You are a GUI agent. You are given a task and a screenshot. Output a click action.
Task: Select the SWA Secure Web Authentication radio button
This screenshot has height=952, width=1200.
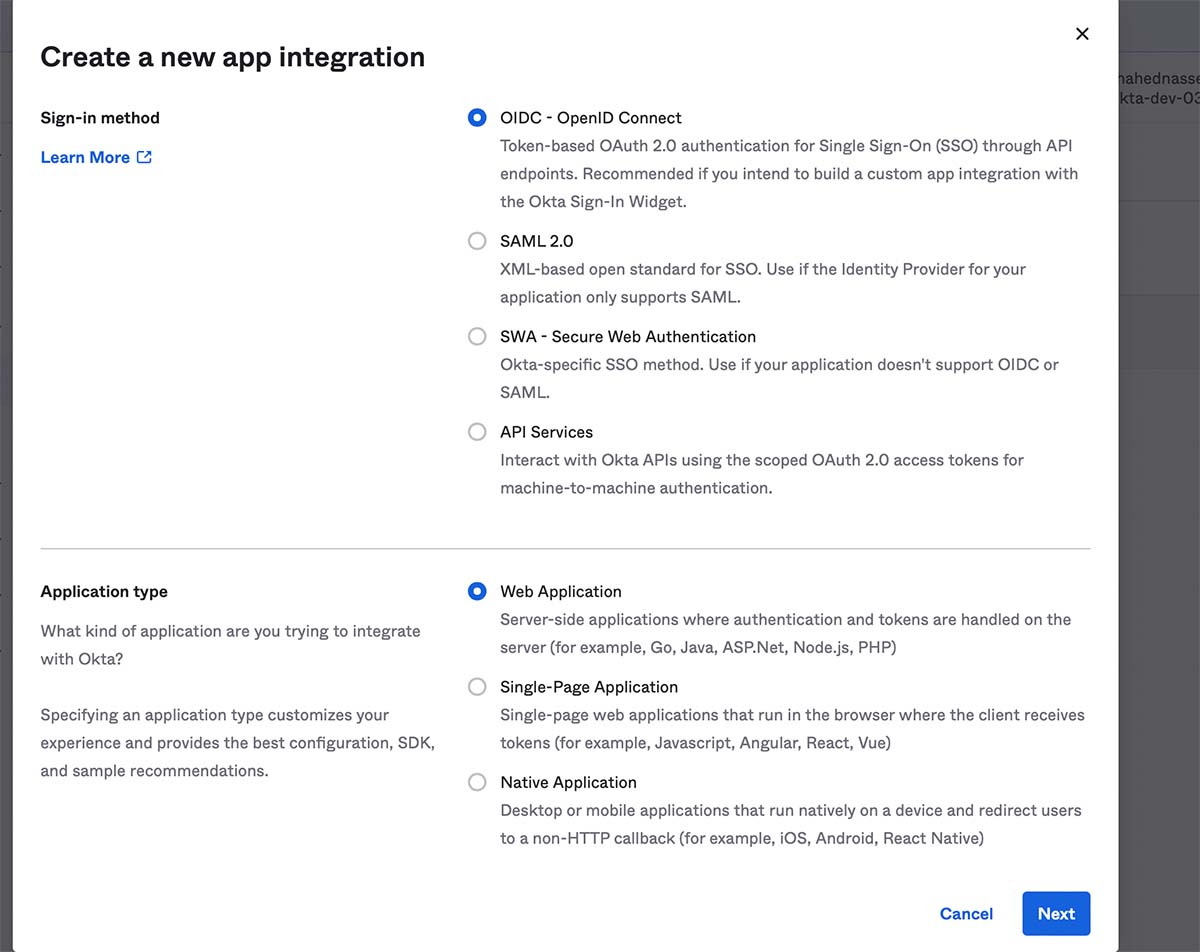coord(477,337)
